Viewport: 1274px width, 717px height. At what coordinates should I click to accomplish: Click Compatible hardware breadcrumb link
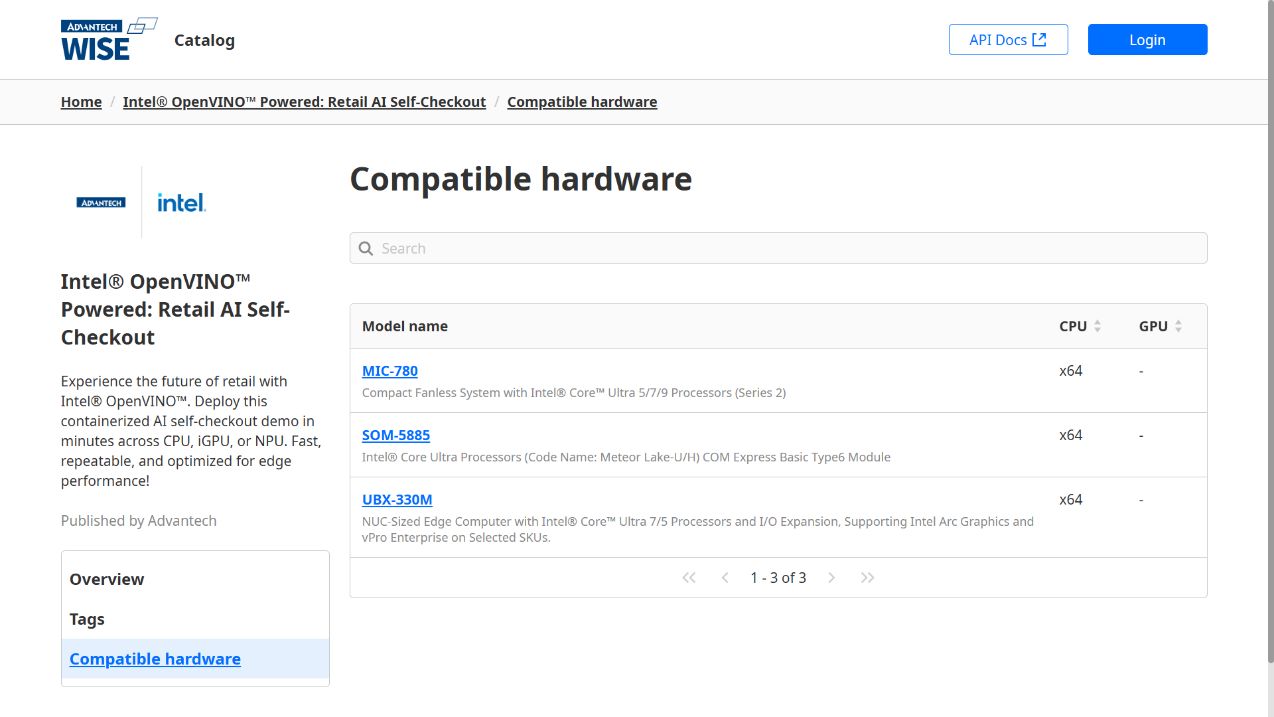point(582,102)
